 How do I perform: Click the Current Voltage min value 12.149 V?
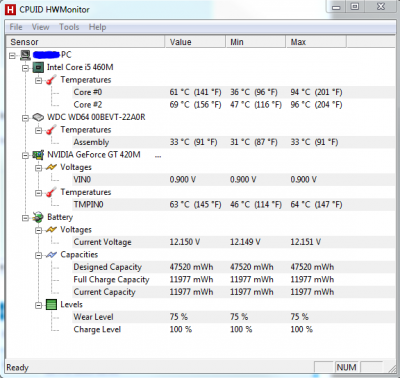click(245, 242)
